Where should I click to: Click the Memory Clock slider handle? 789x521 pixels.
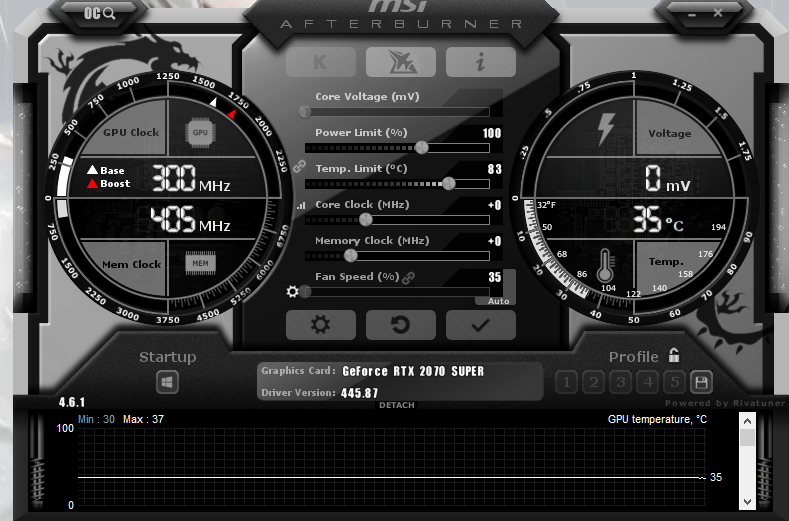click(351, 256)
